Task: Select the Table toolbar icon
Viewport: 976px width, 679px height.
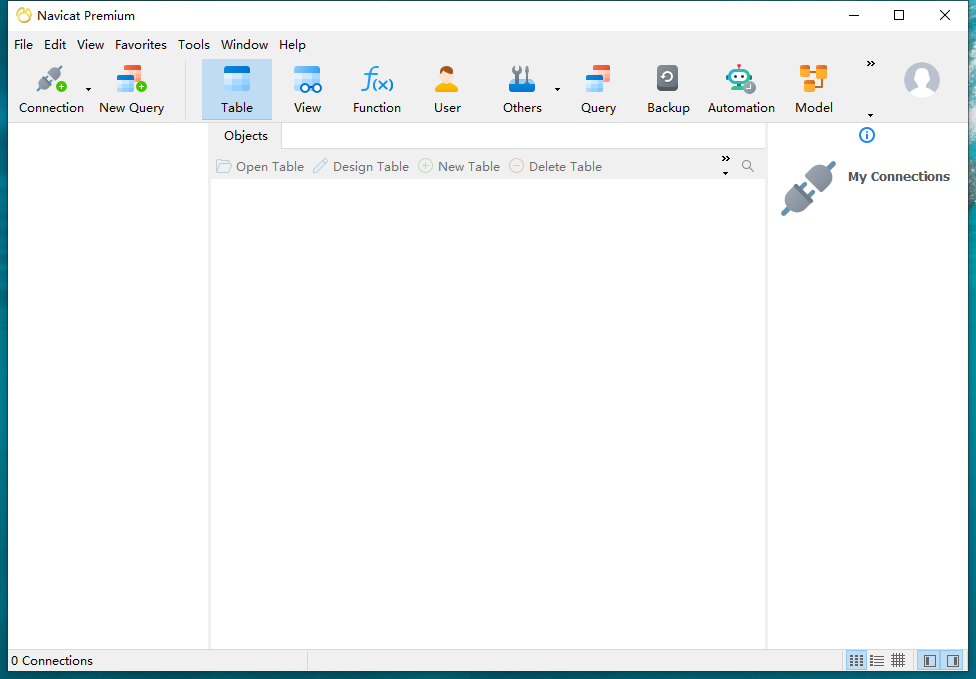Action: click(237, 89)
